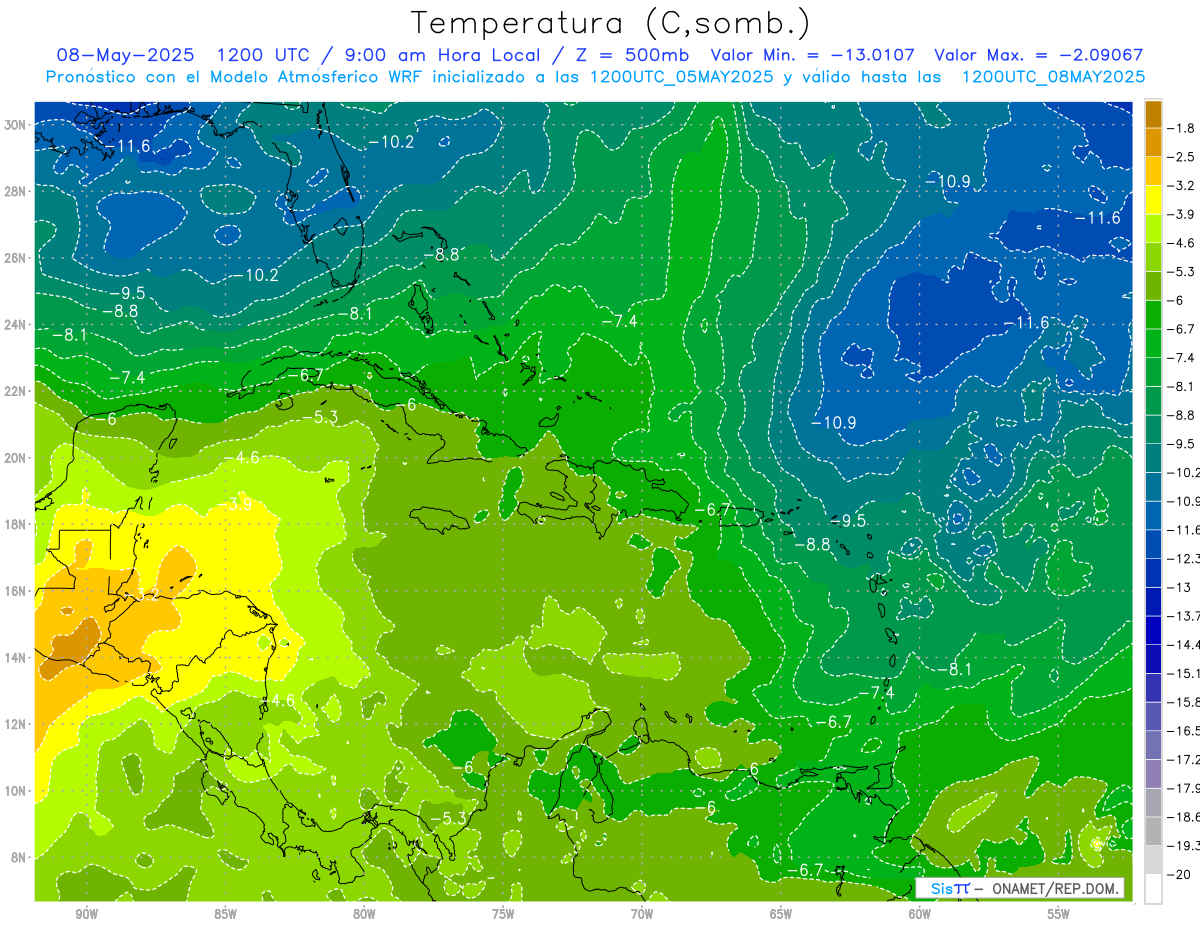Click the "-3.2" color bar legend value
The image size is (1200, 927).
pyautogui.click(x=1182, y=186)
